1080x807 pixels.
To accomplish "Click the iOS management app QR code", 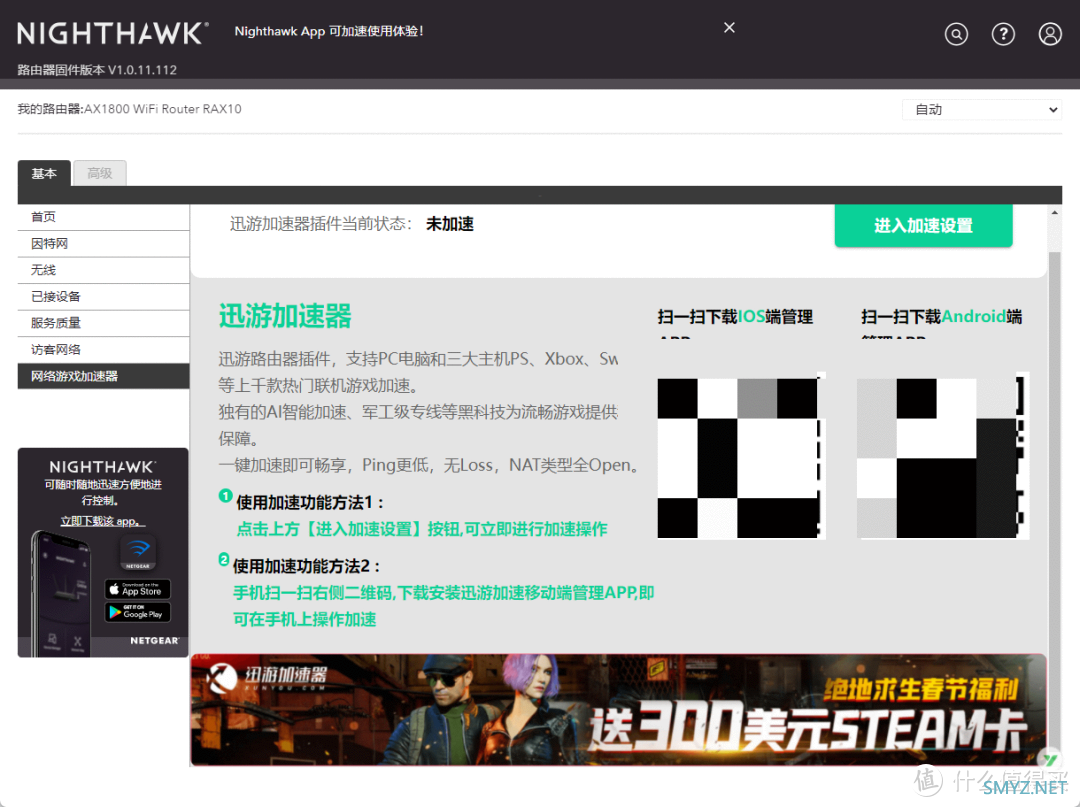I will pos(740,457).
